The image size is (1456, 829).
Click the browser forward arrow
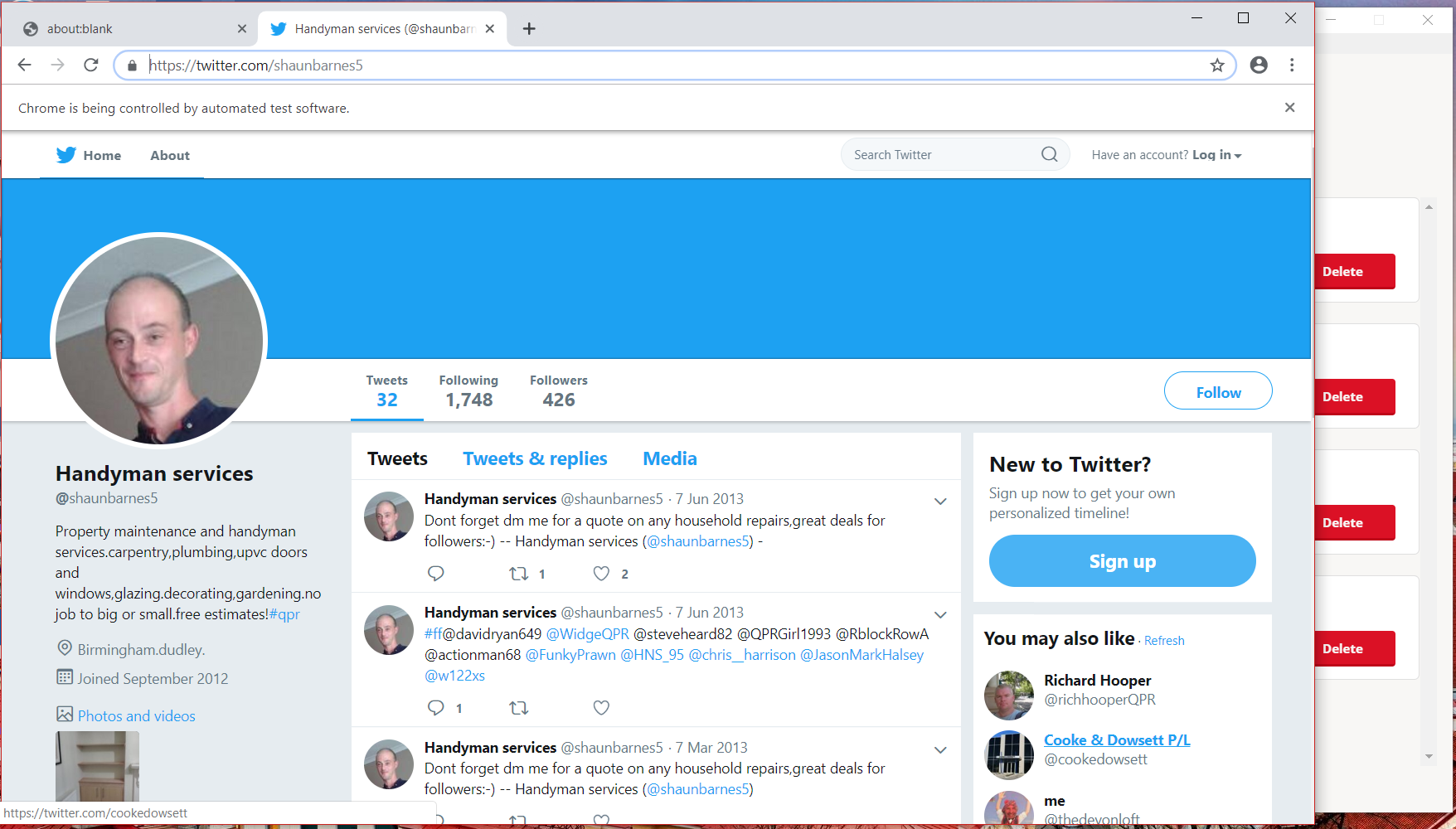tap(57, 65)
